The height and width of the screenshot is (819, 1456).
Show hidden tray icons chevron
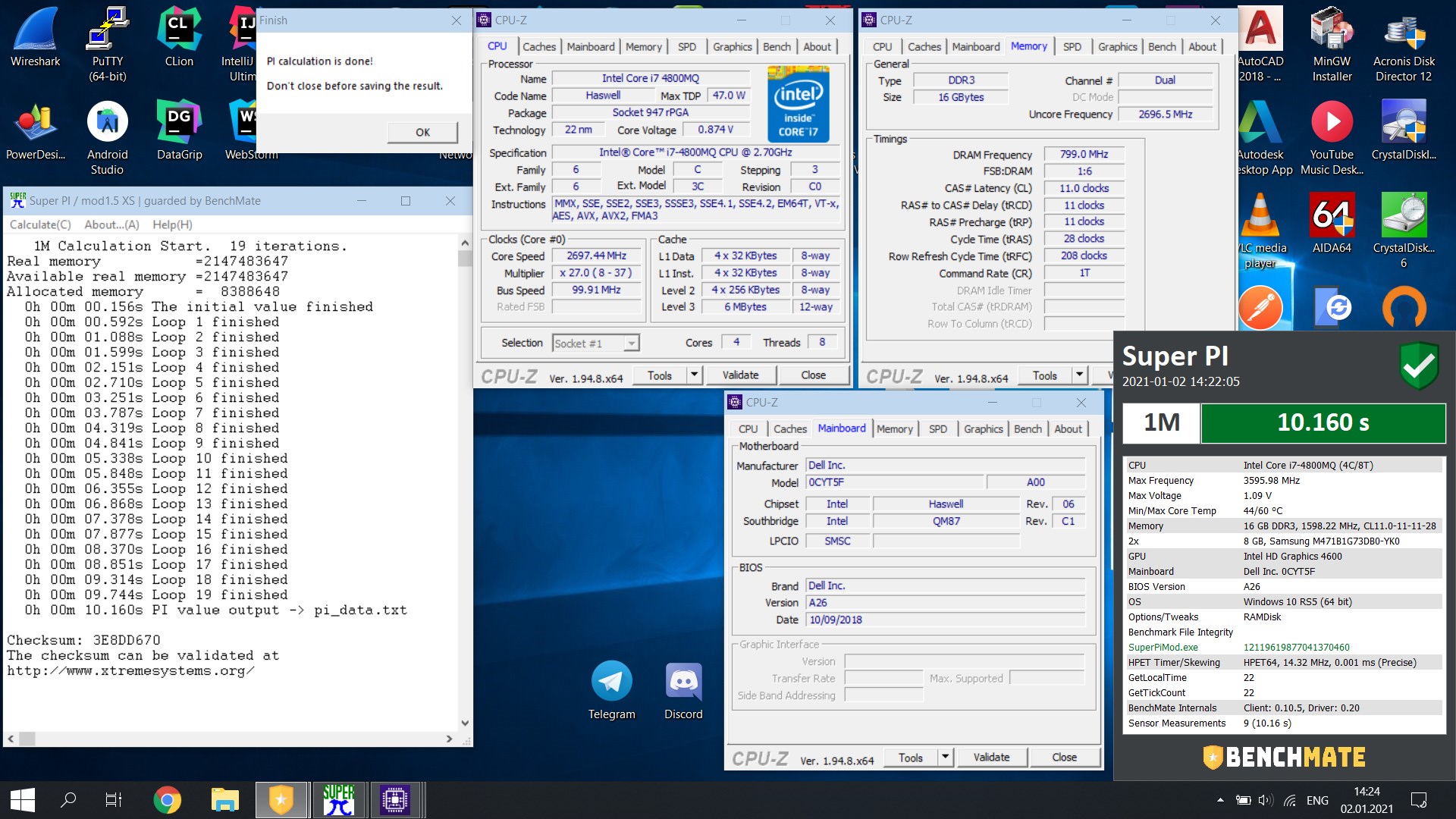[x=1220, y=800]
